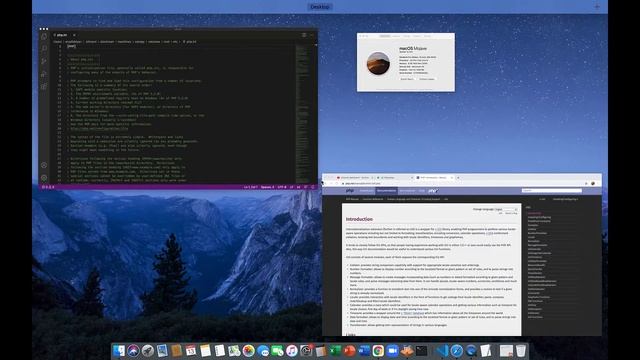640x360 pixels.
Task: Click UTF-8 encoding in status bar
Action: [282, 187]
